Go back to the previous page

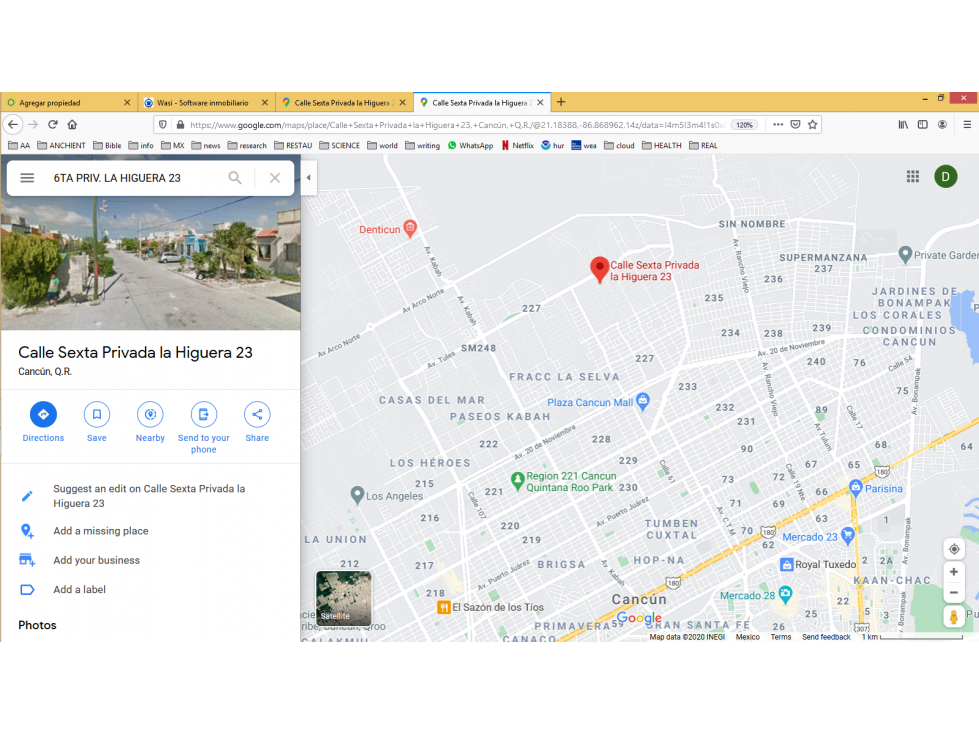[12, 124]
